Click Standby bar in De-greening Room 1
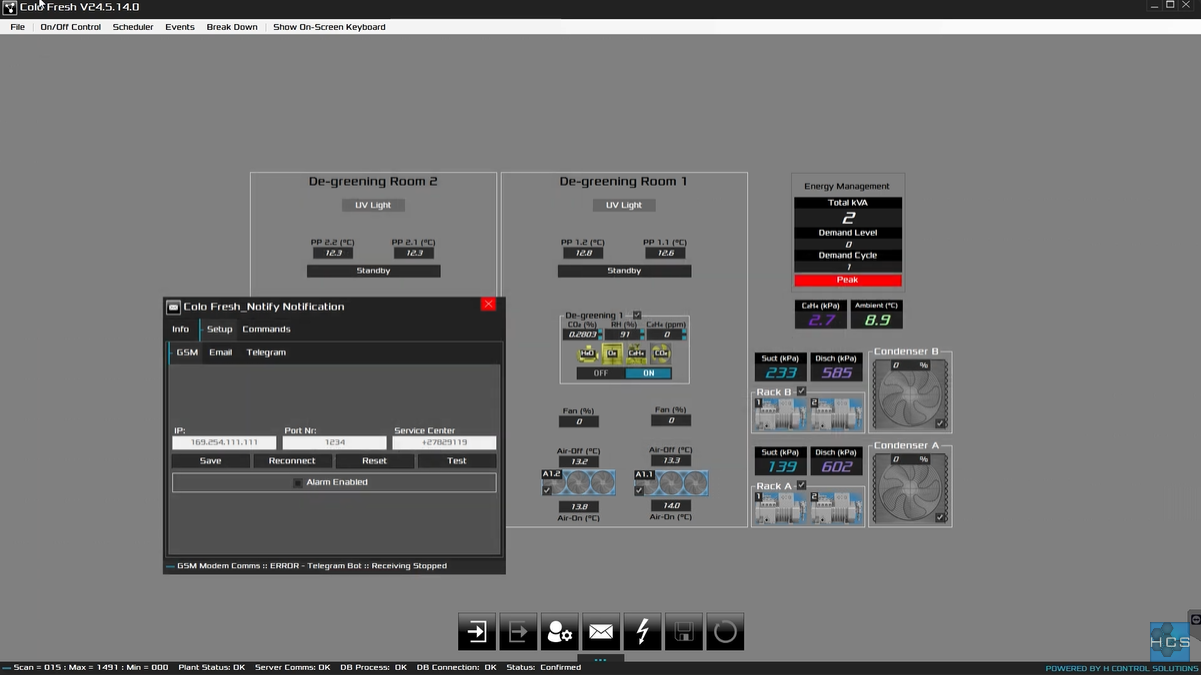Viewport: 1201px width, 675px height. tap(624, 271)
